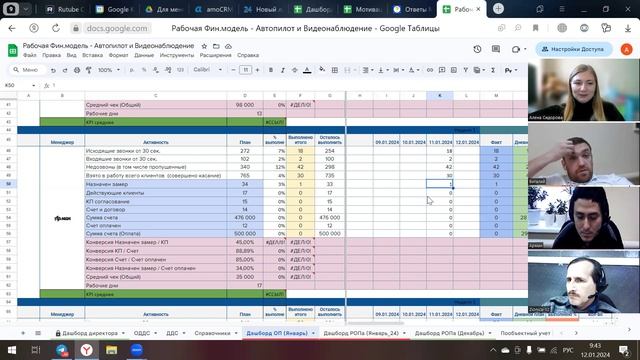Switch to Дашборд РОПа (Январь_24) tab
640x360 pixels.
pyautogui.click(x=361, y=333)
